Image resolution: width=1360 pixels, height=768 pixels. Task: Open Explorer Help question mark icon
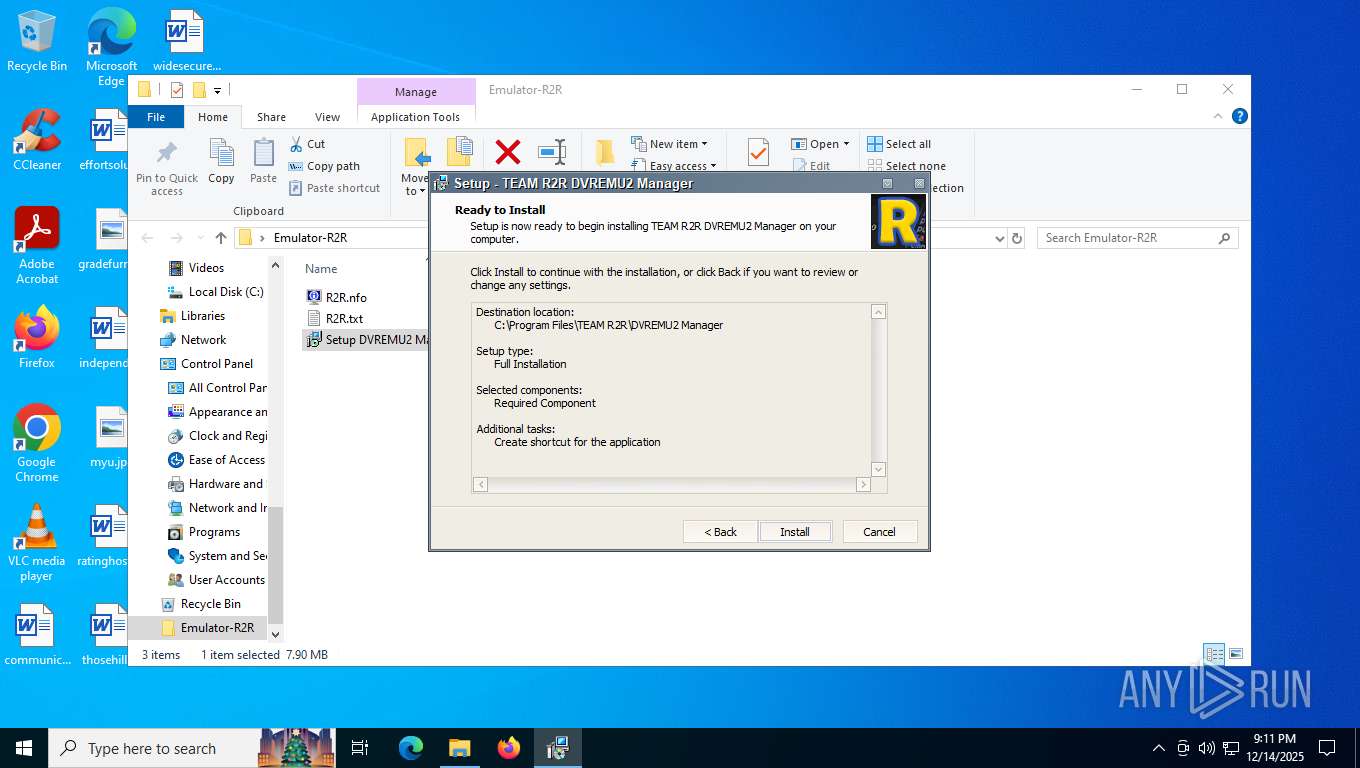(x=1240, y=117)
